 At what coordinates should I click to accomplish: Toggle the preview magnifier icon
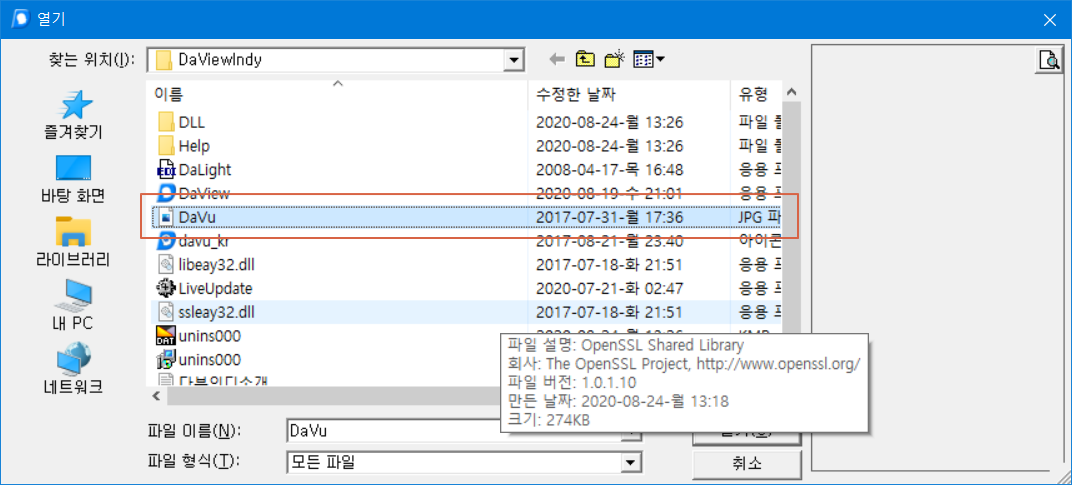coord(1049,61)
